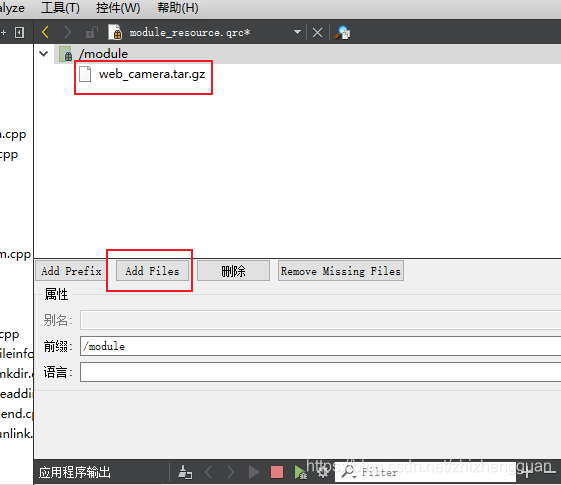The height and width of the screenshot is (485, 561).
Task: Click the magnifier search icon in toolbar
Action: coord(342,33)
